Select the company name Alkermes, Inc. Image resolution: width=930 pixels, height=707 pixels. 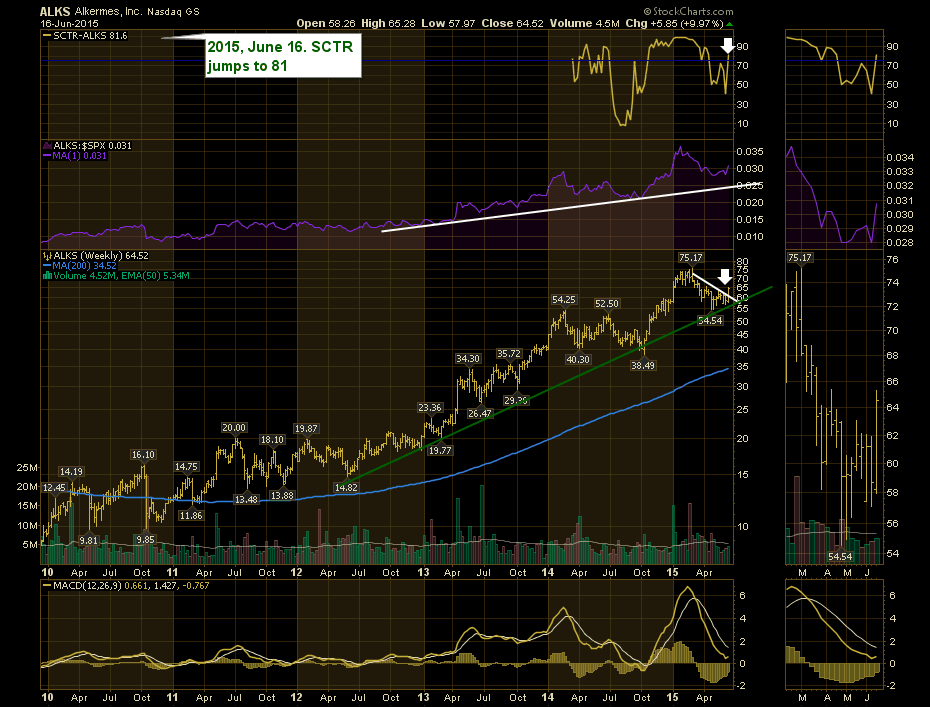pos(109,11)
